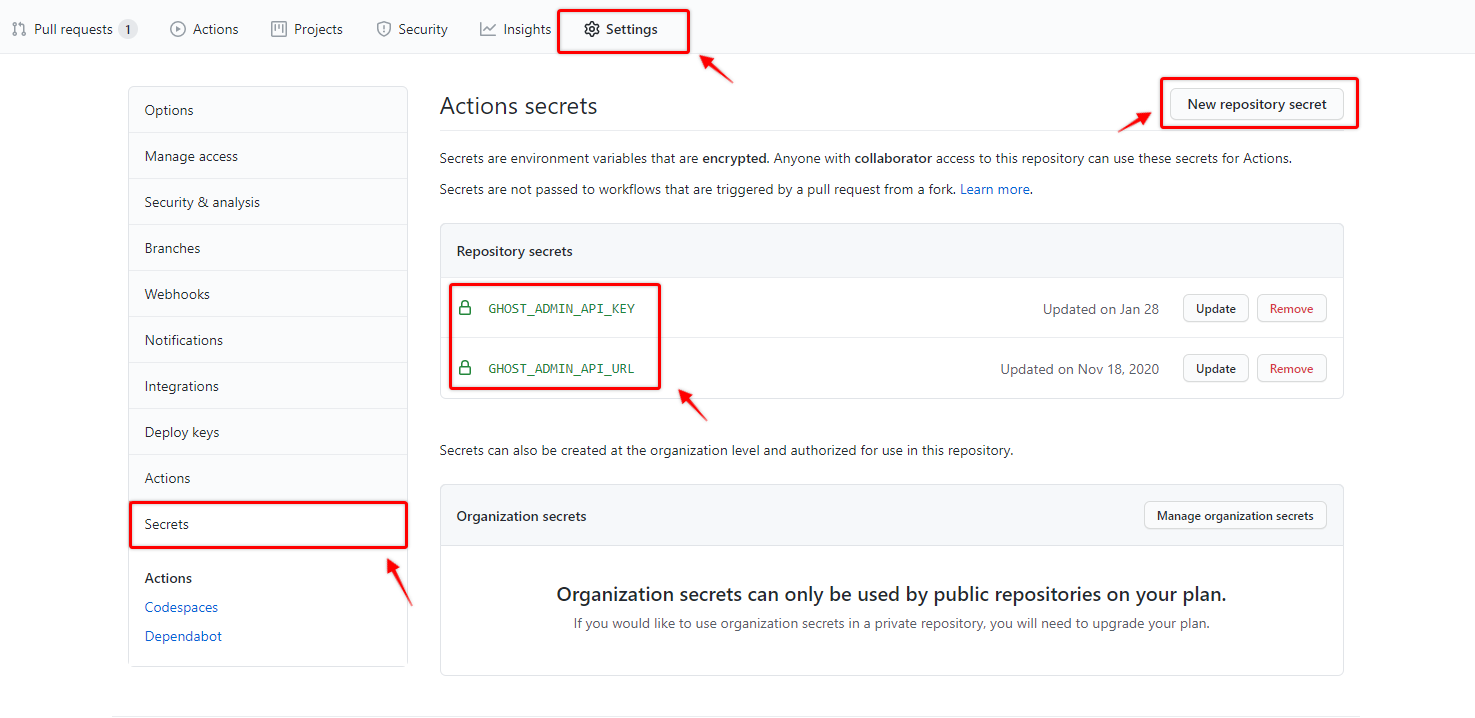Image resolution: width=1475 pixels, height=718 pixels.
Task: Click the lock icon beside GHOST_ADMIN_API_KEY
Action: [464, 308]
